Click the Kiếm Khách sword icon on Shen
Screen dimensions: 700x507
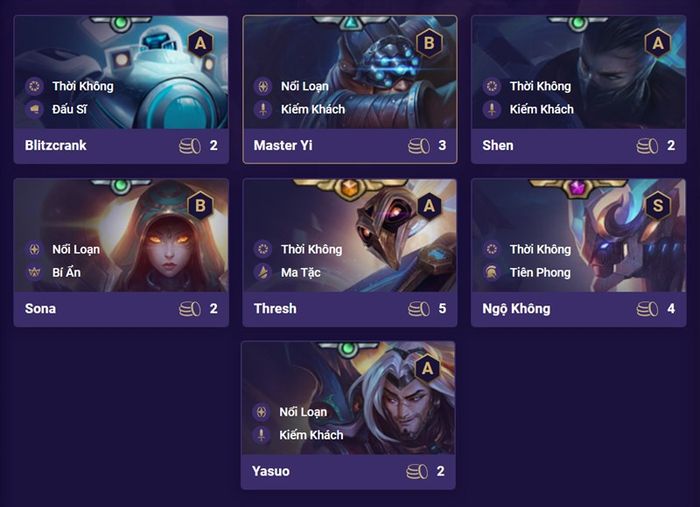(492, 109)
